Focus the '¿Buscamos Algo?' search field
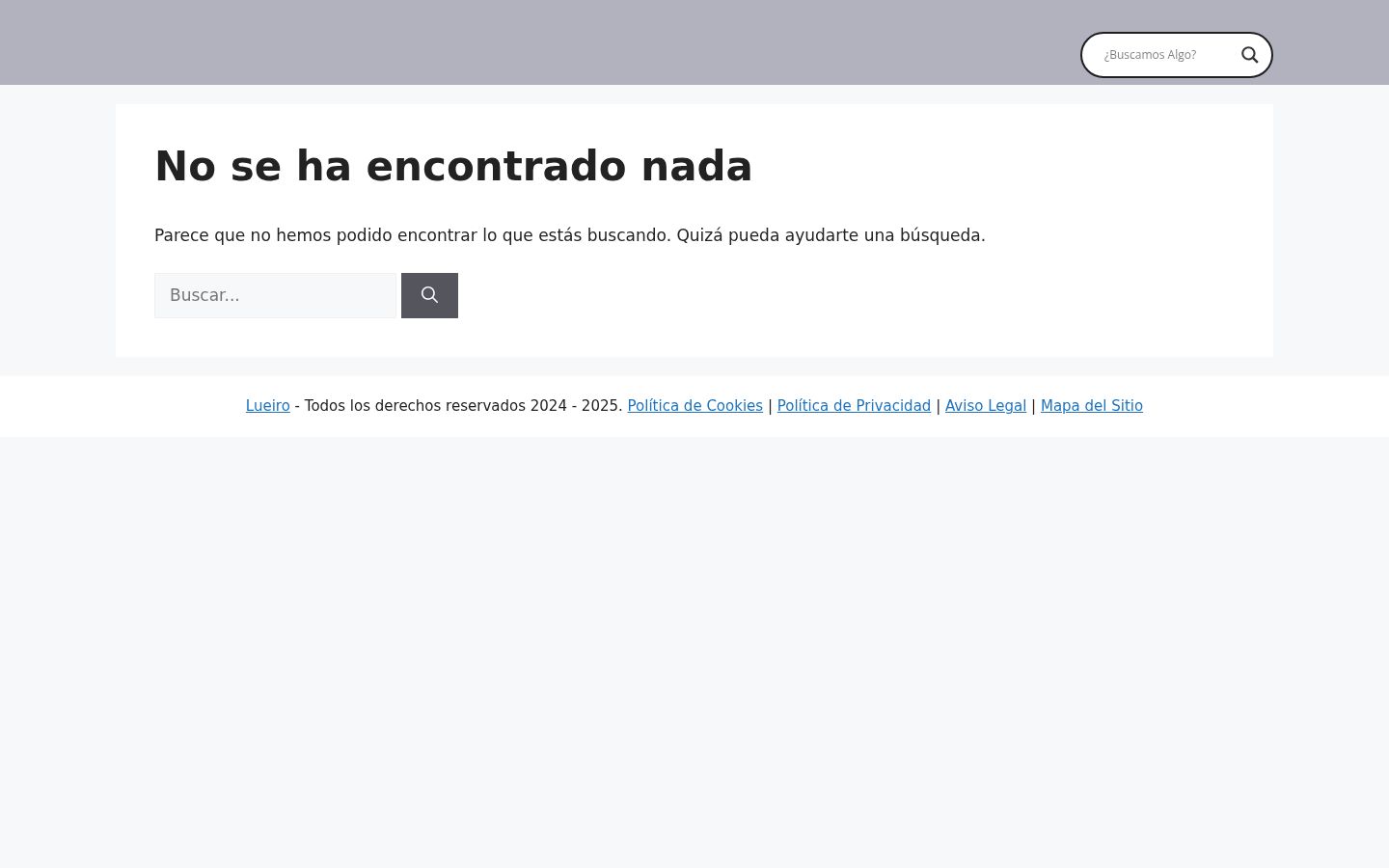Screen dimensions: 1389x868 coord(1165,55)
